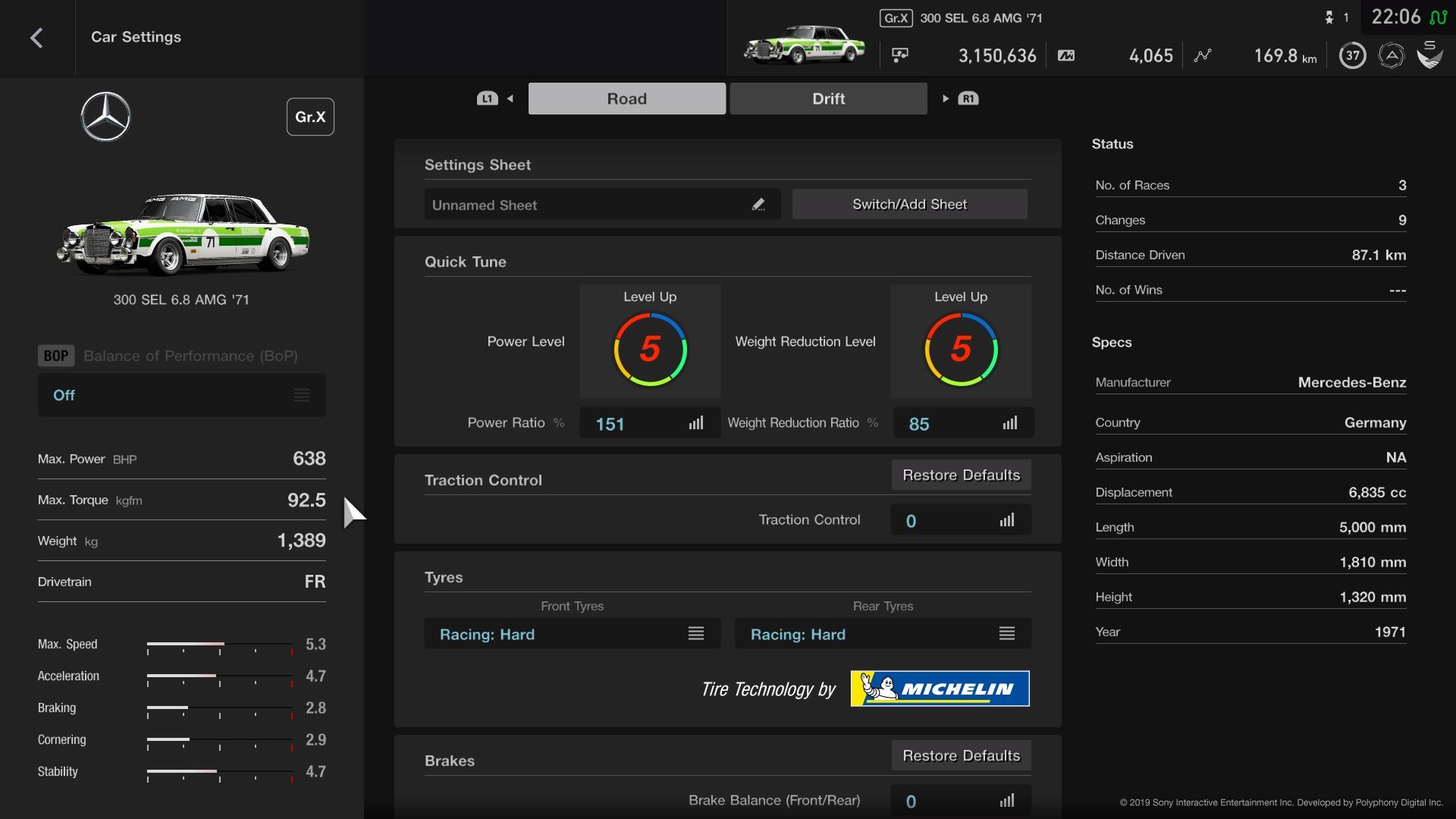The width and height of the screenshot is (1456, 819).
Task: Click the left triangle arrow beside Road tab
Action: pos(510,99)
